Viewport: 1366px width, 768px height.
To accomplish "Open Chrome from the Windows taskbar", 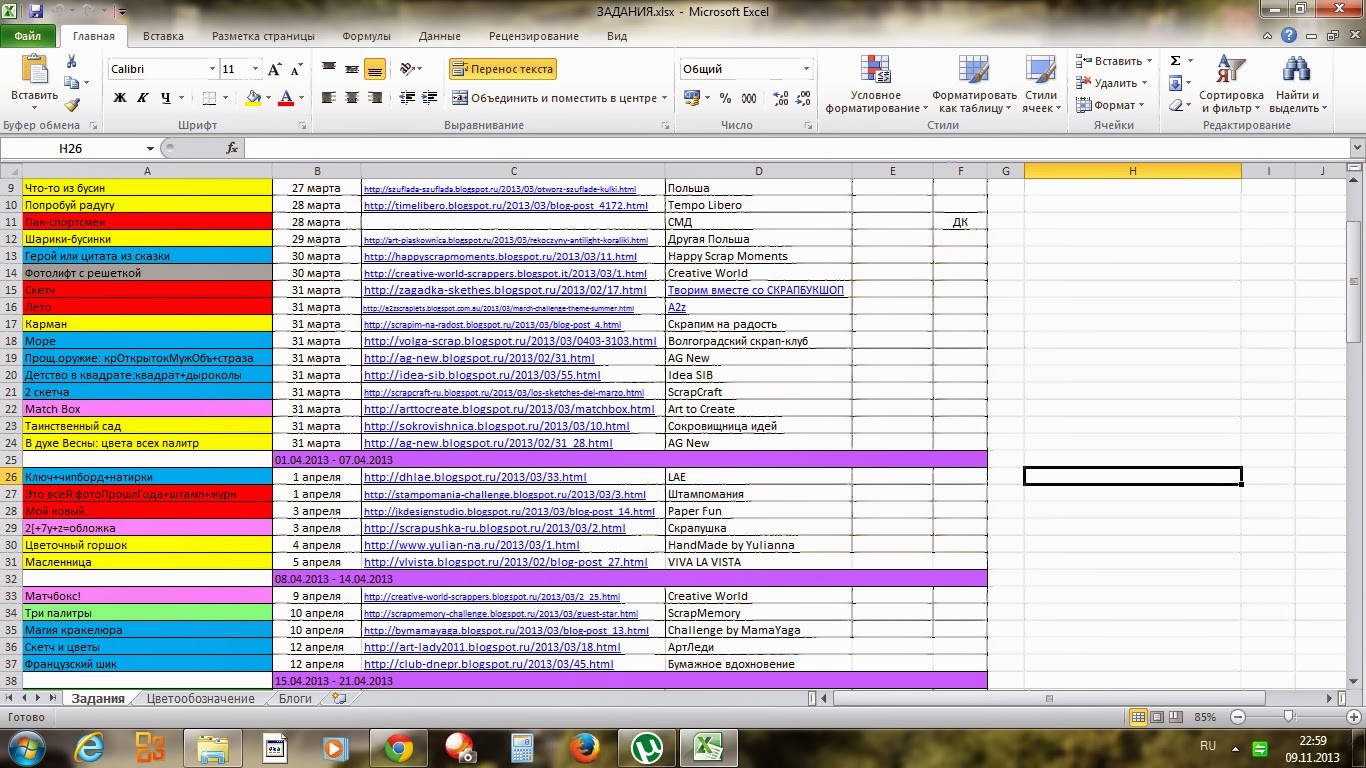I will click(x=399, y=747).
